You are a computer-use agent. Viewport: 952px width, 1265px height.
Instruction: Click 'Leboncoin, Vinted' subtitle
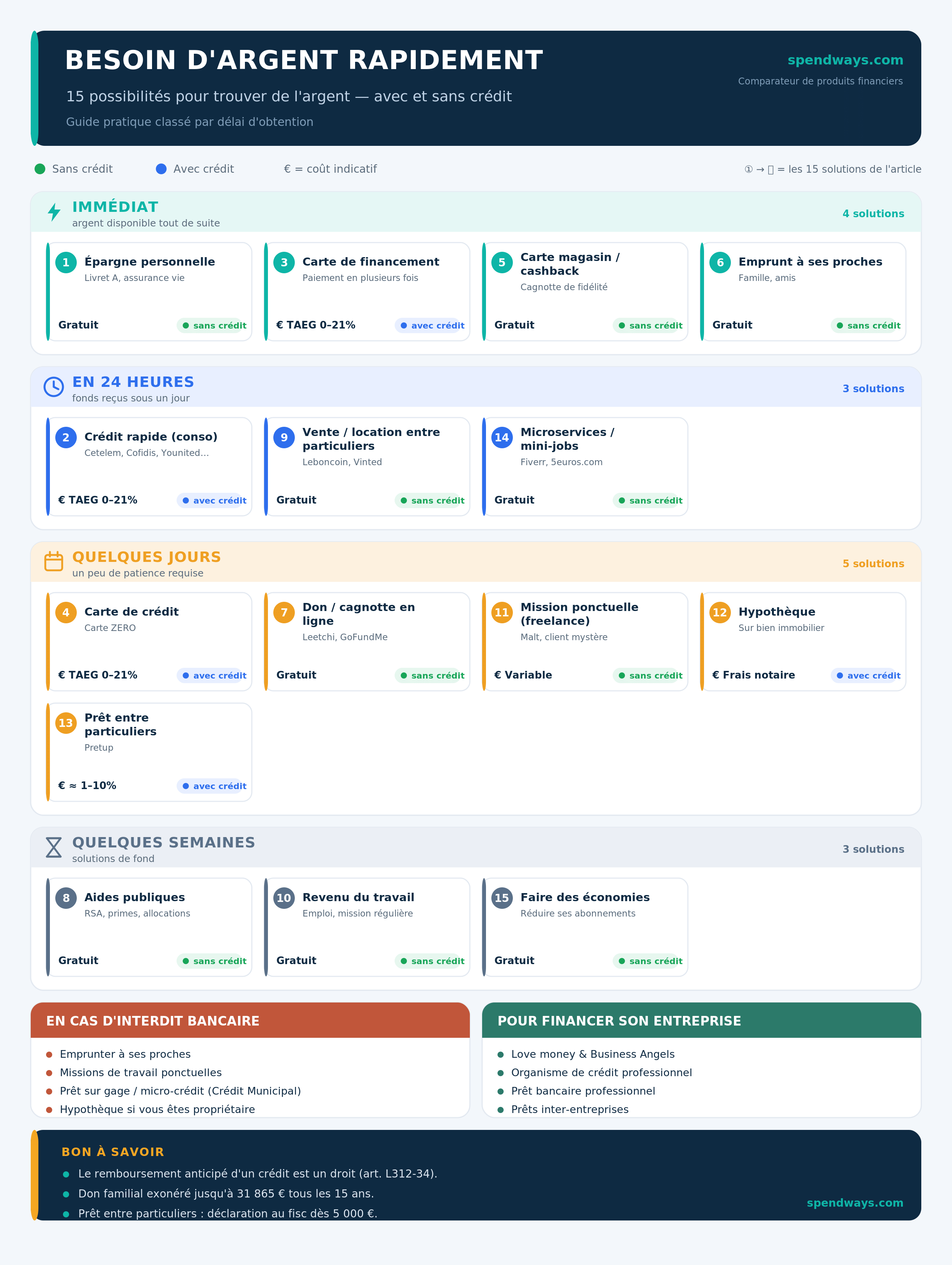[342, 462]
